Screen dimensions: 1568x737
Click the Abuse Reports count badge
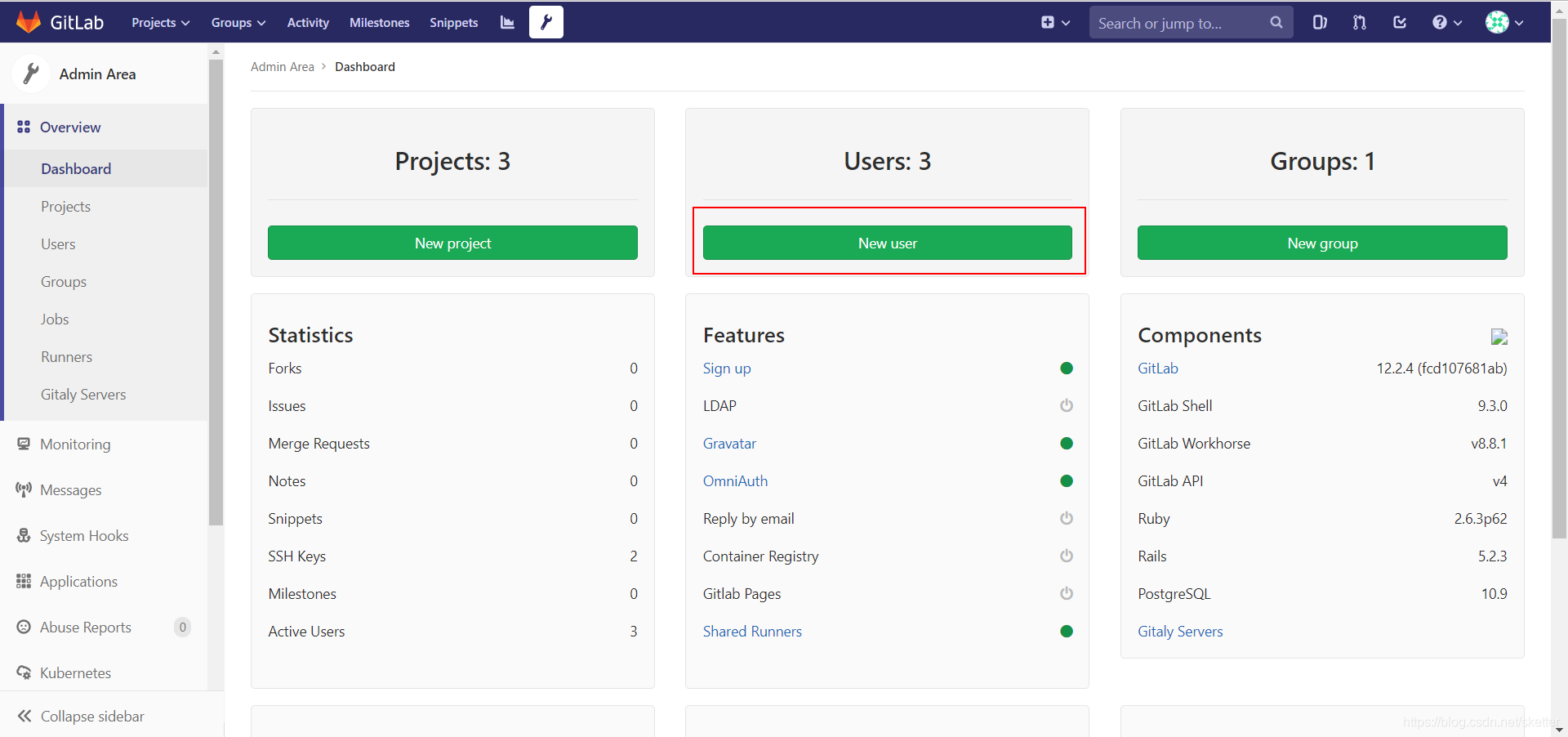tap(182, 627)
